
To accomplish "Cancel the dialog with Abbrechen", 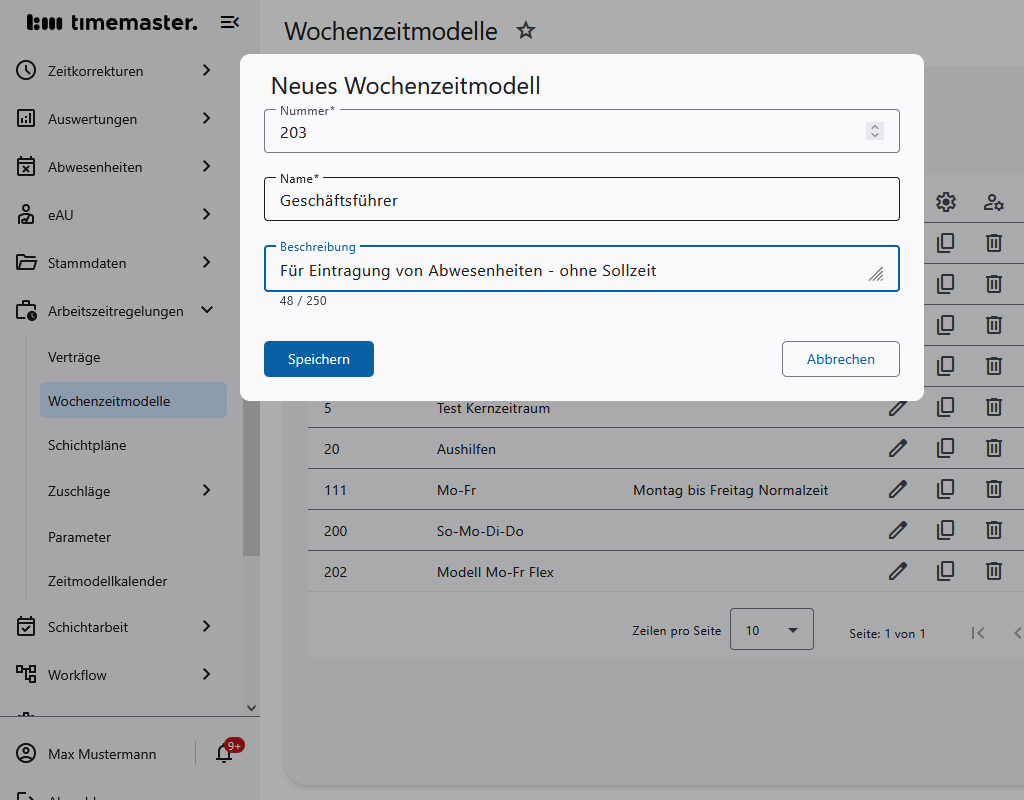I will pos(840,359).
